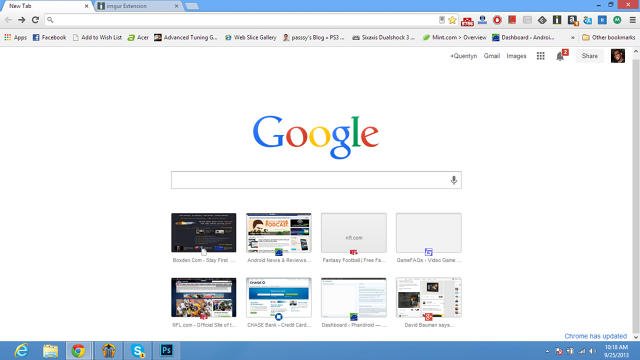Reload the page with the refresh icon

click(x=36, y=20)
